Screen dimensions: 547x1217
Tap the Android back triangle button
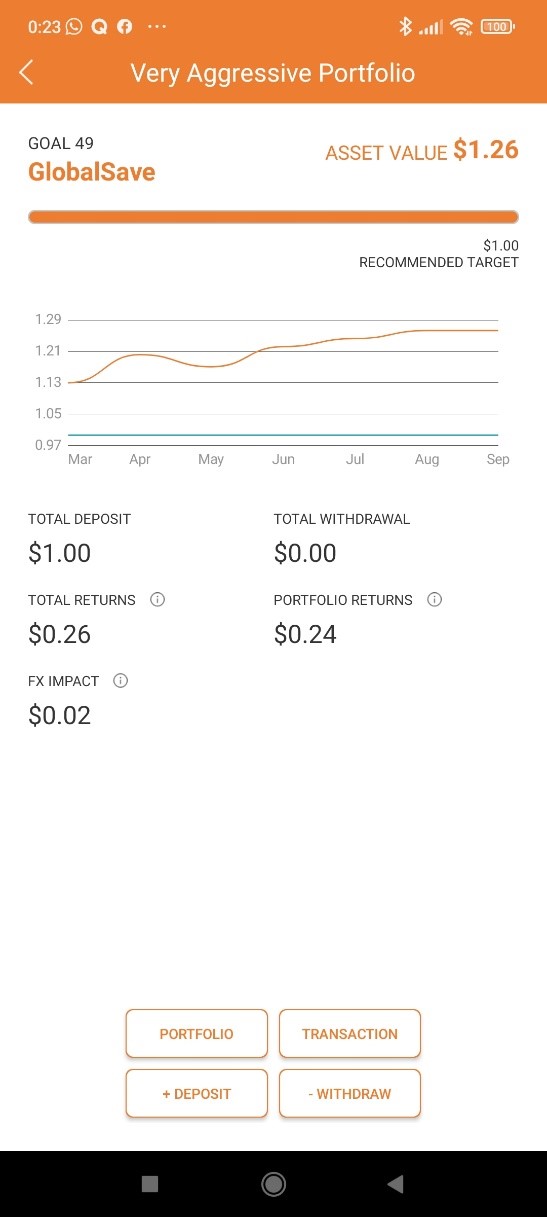click(395, 1184)
